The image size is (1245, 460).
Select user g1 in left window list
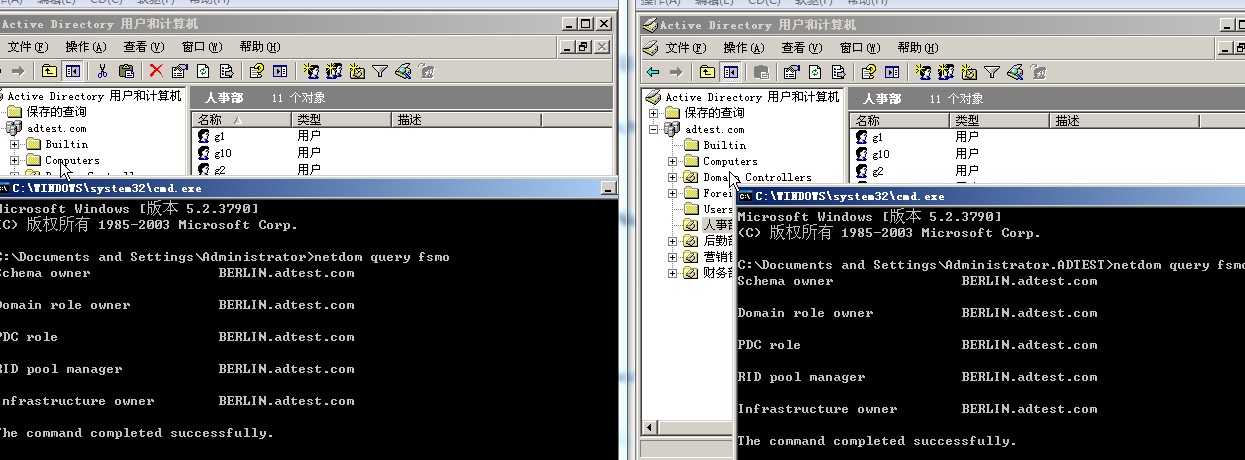(220, 136)
